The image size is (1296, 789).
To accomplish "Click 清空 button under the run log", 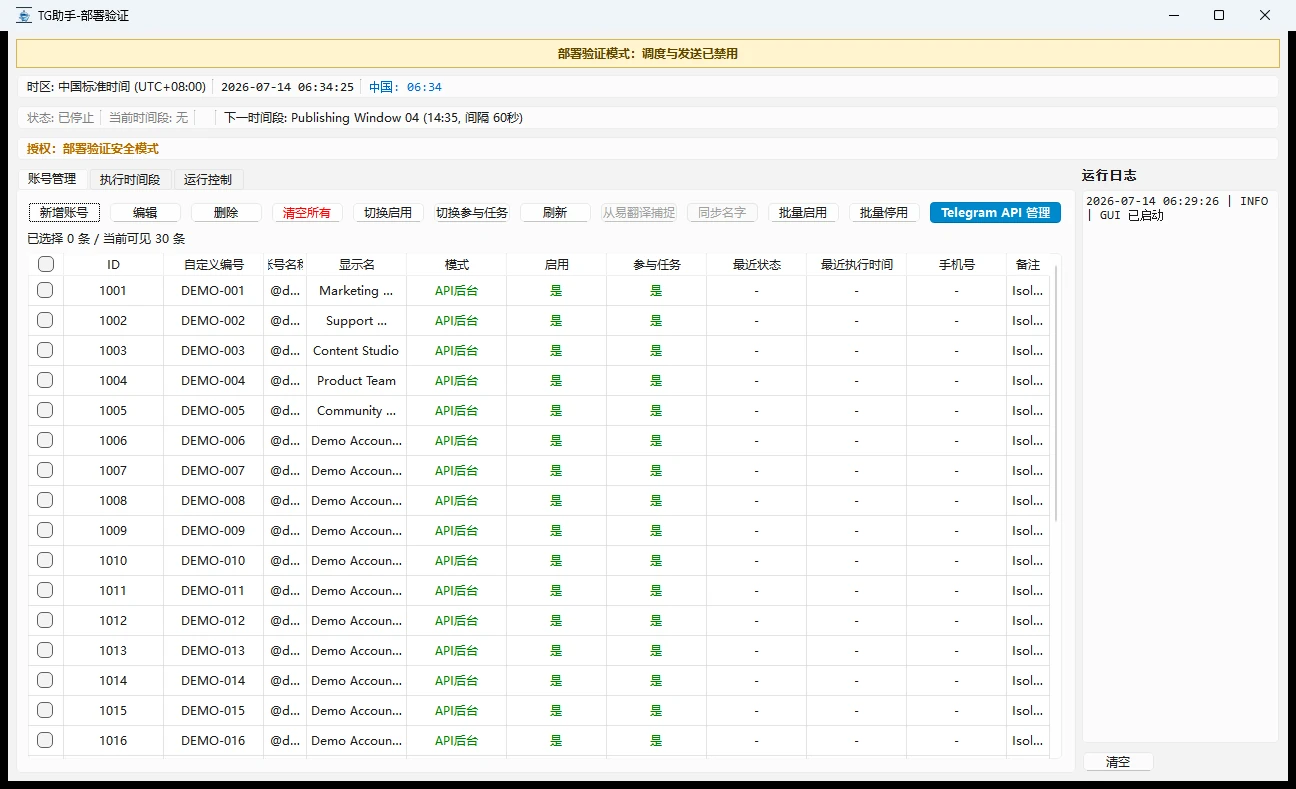I will click(x=1118, y=762).
